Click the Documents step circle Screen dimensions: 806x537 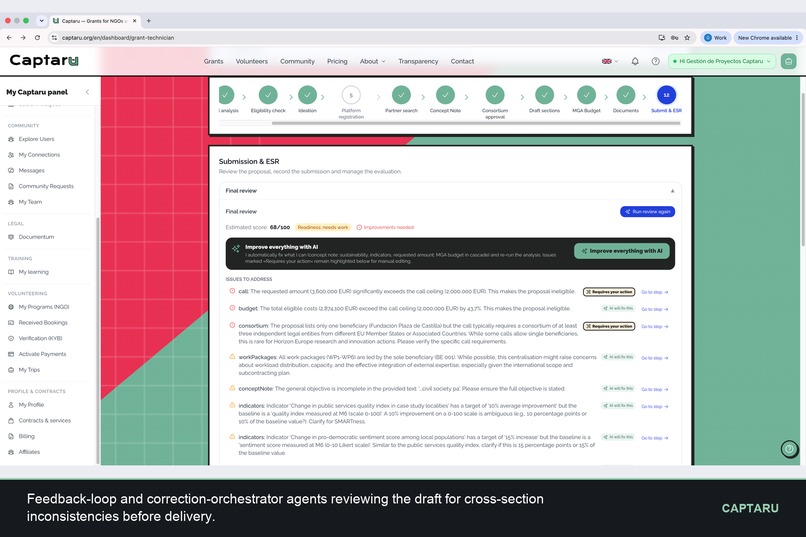[626, 95]
